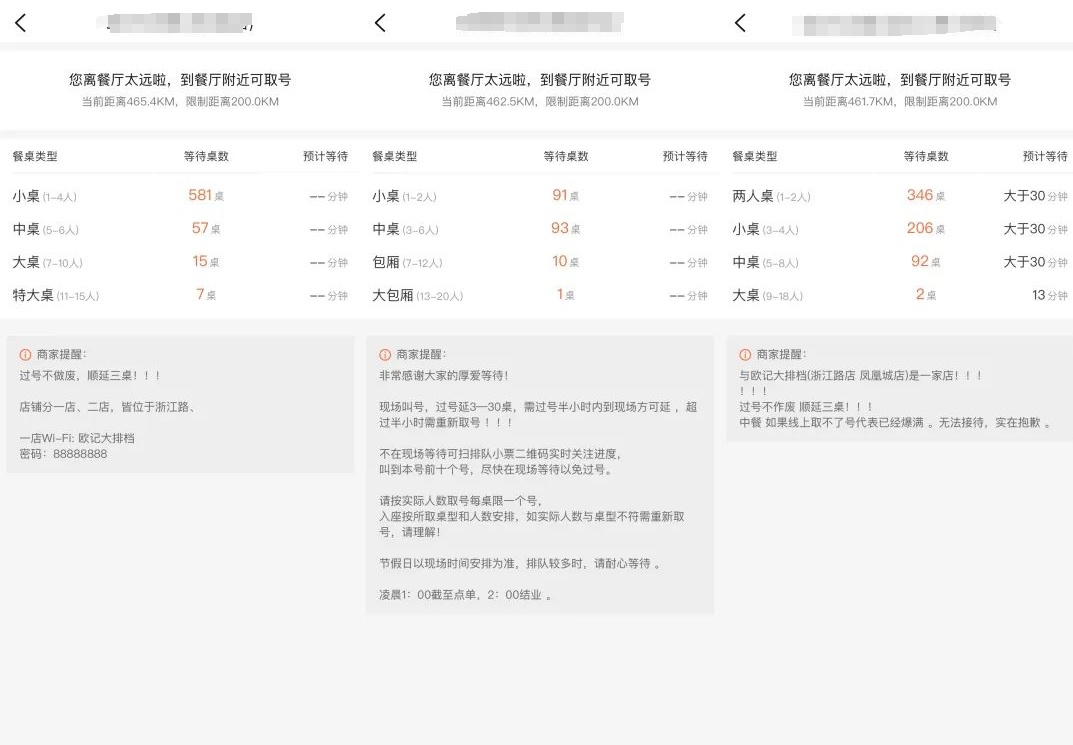
Task: Choose the 大包厢 (13-20人) table type
Action: pyautogui.click(x=540, y=295)
